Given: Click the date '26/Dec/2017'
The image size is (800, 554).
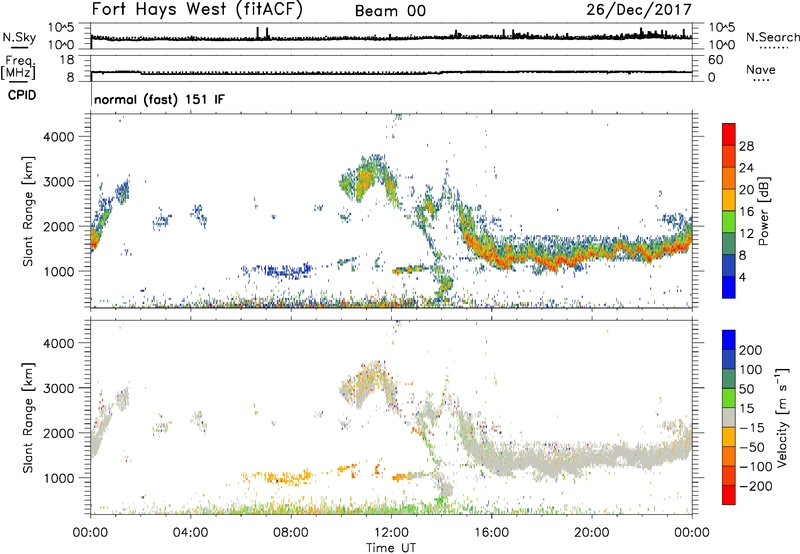Looking at the screenshot, I should (x=639, y=10).
